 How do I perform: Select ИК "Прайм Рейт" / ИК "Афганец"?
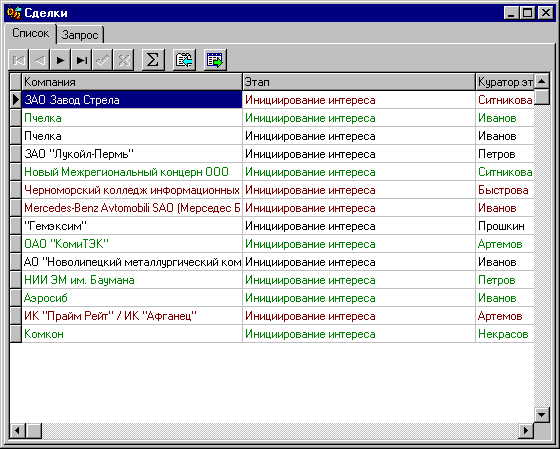point(132,316)
